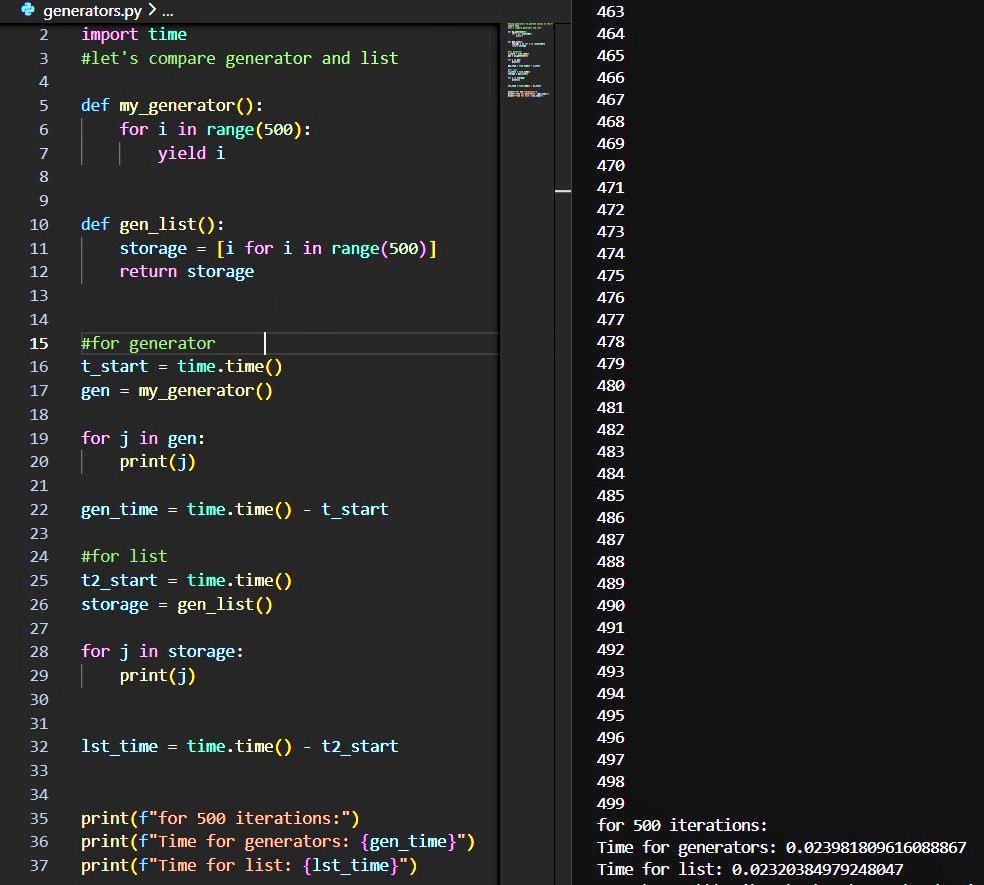Click 'for j in gen:' loop line
The height and width of the screenshot is (885, 984).
point(143,438)
